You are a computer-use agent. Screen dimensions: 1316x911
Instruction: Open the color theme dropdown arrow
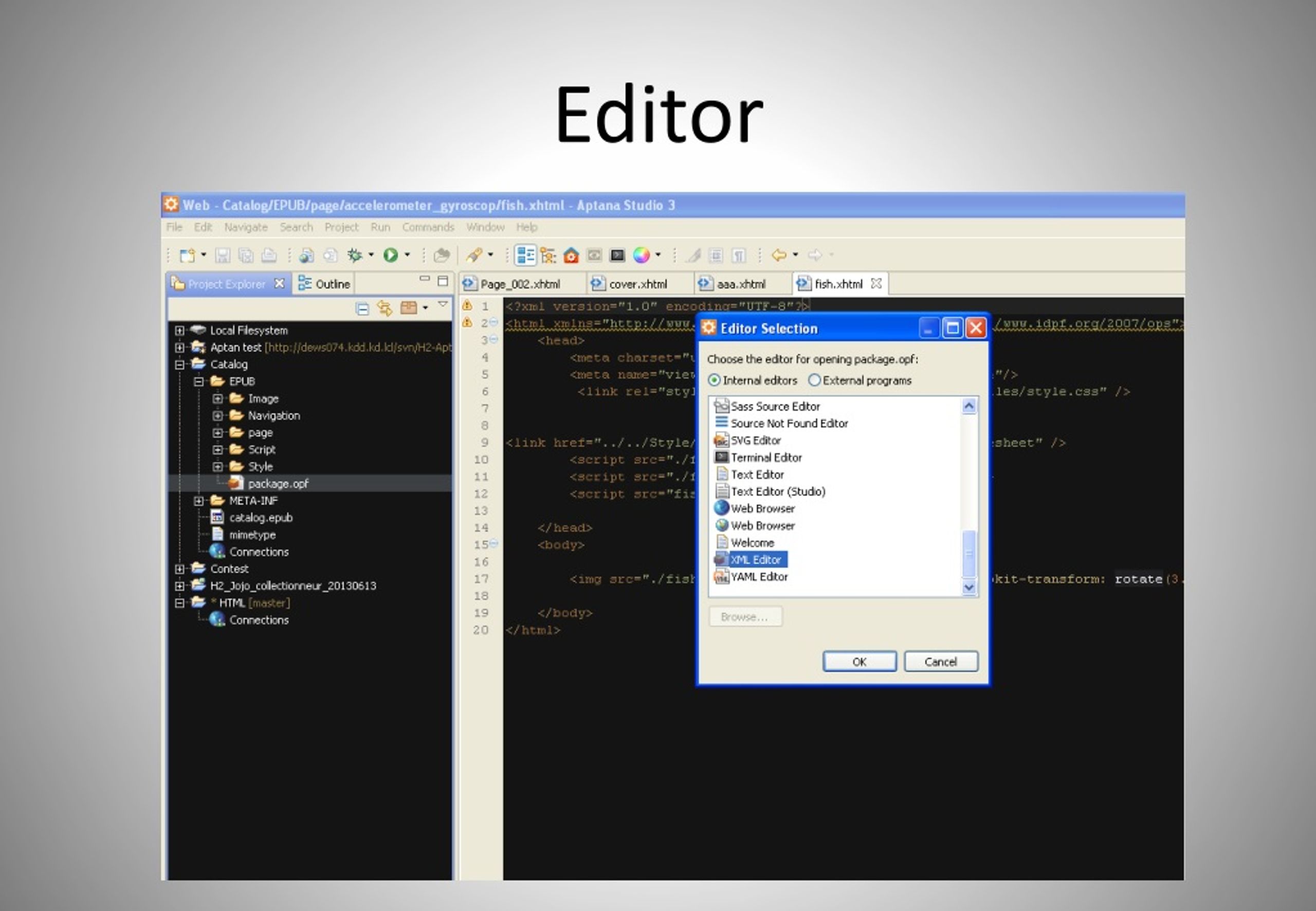click(658, 254)
